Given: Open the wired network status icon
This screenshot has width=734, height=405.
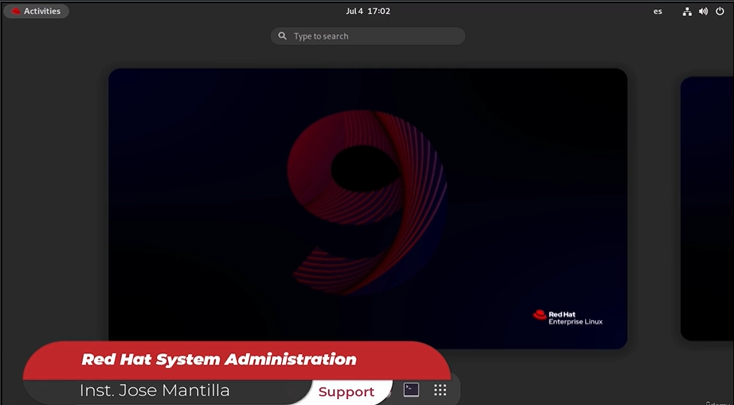Looking at the screenshot, I should (x=687, y=12).
